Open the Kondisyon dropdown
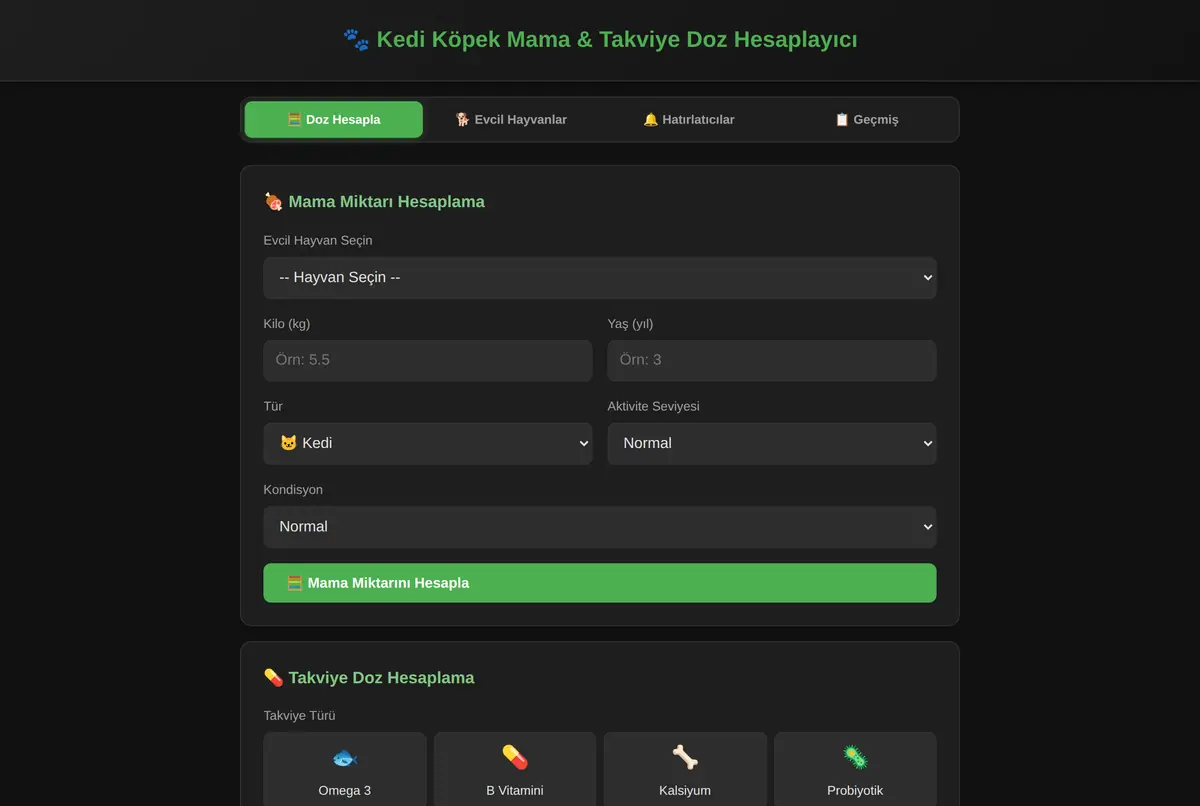Image resolution: width=1200 pixels, height=806 pixels. 600,527
